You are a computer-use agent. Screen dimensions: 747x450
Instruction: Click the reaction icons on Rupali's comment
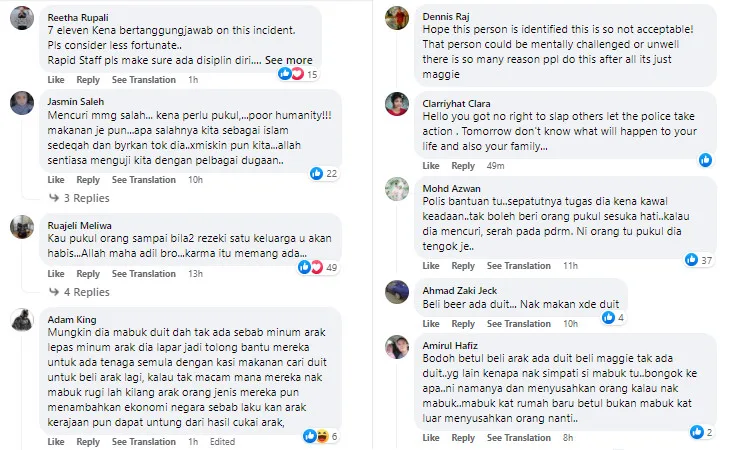click(x=289, y=74)
